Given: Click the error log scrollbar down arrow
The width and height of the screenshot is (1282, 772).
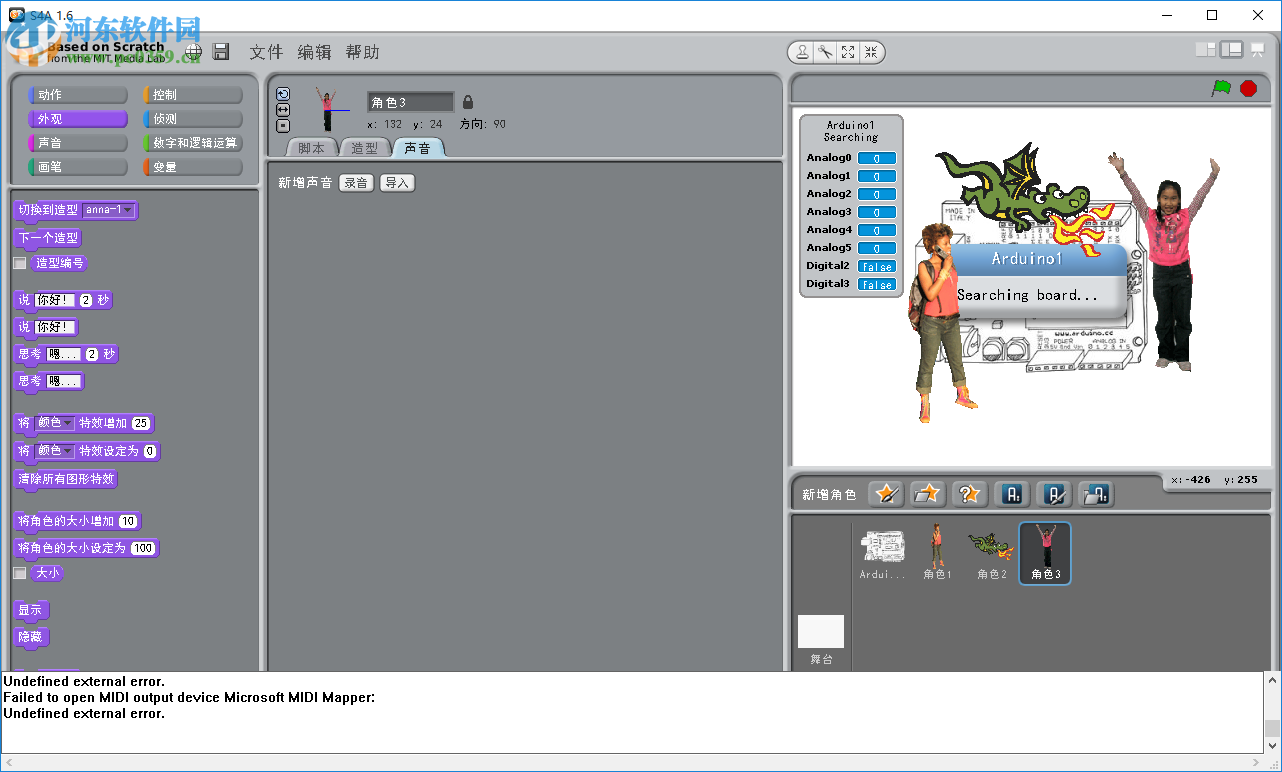Looking at the screenshot, I should coord(1272,746).
